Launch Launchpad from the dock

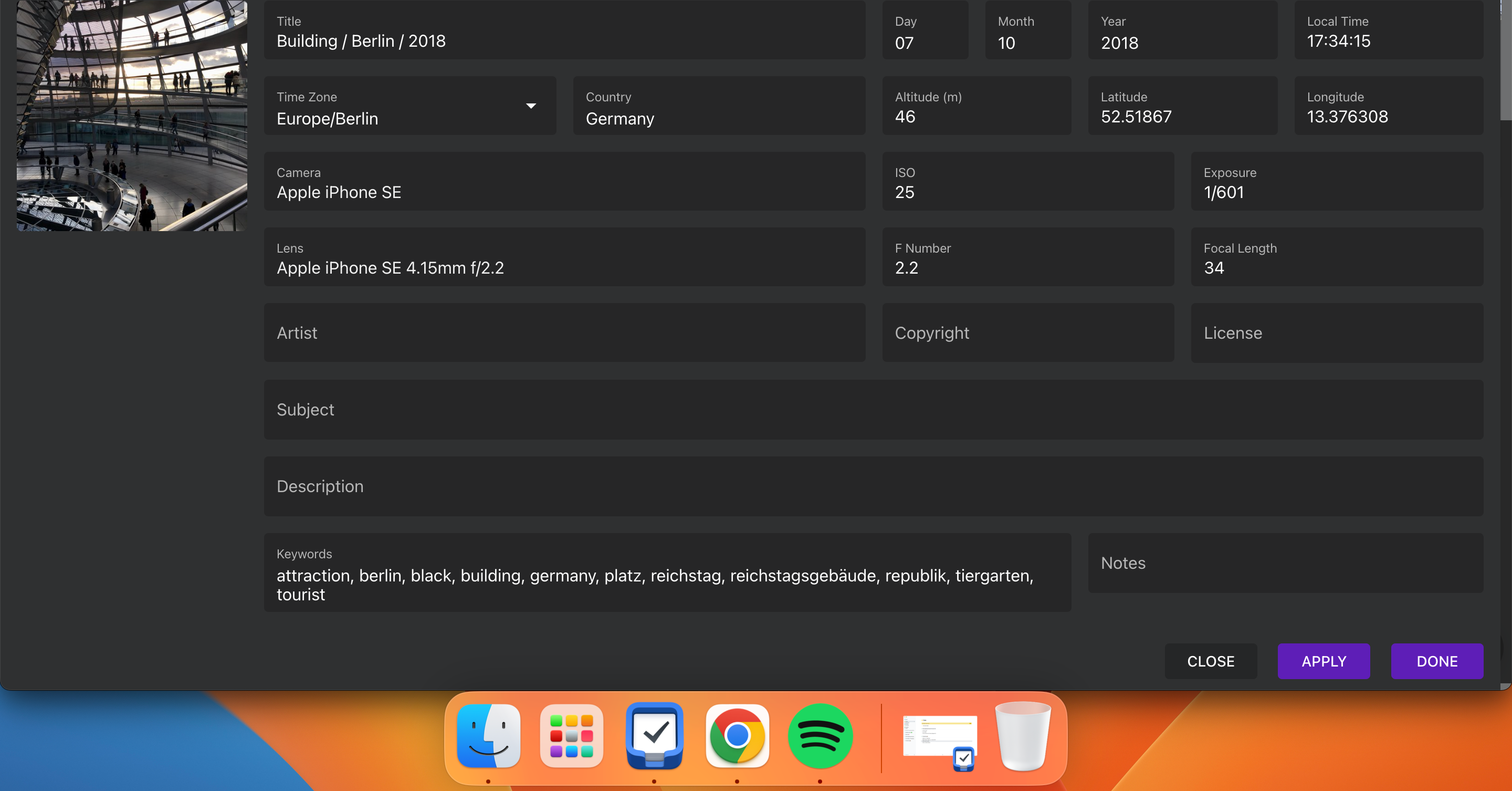click(571, 736)
